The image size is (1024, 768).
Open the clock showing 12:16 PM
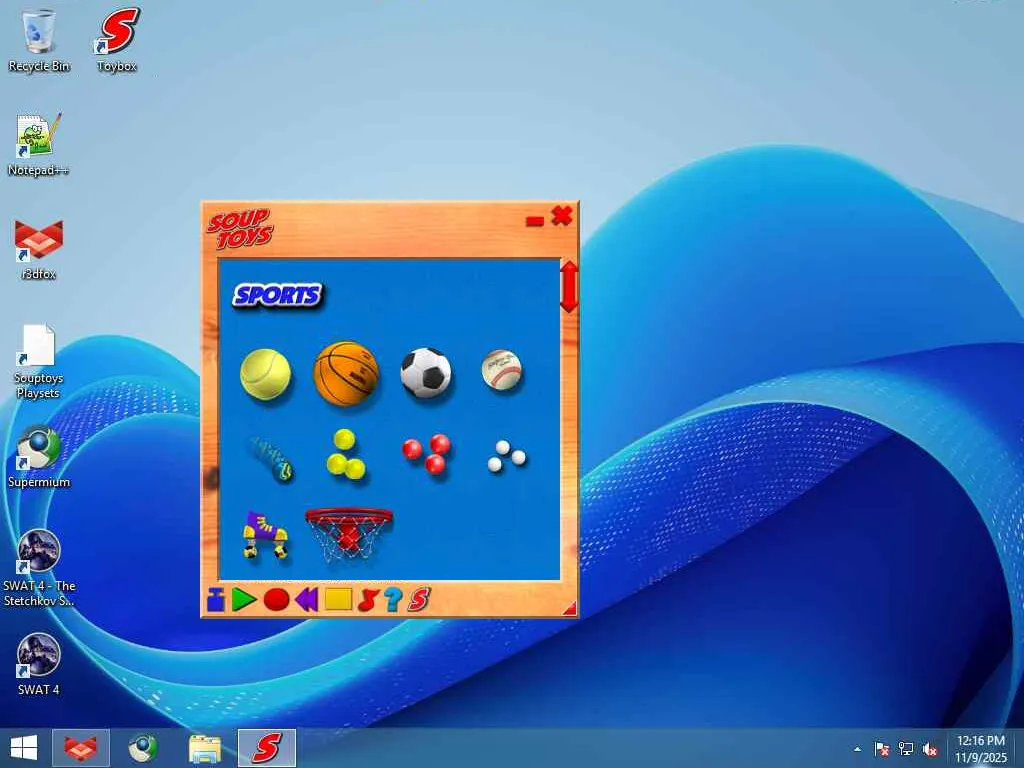click(x=980, y=748)
